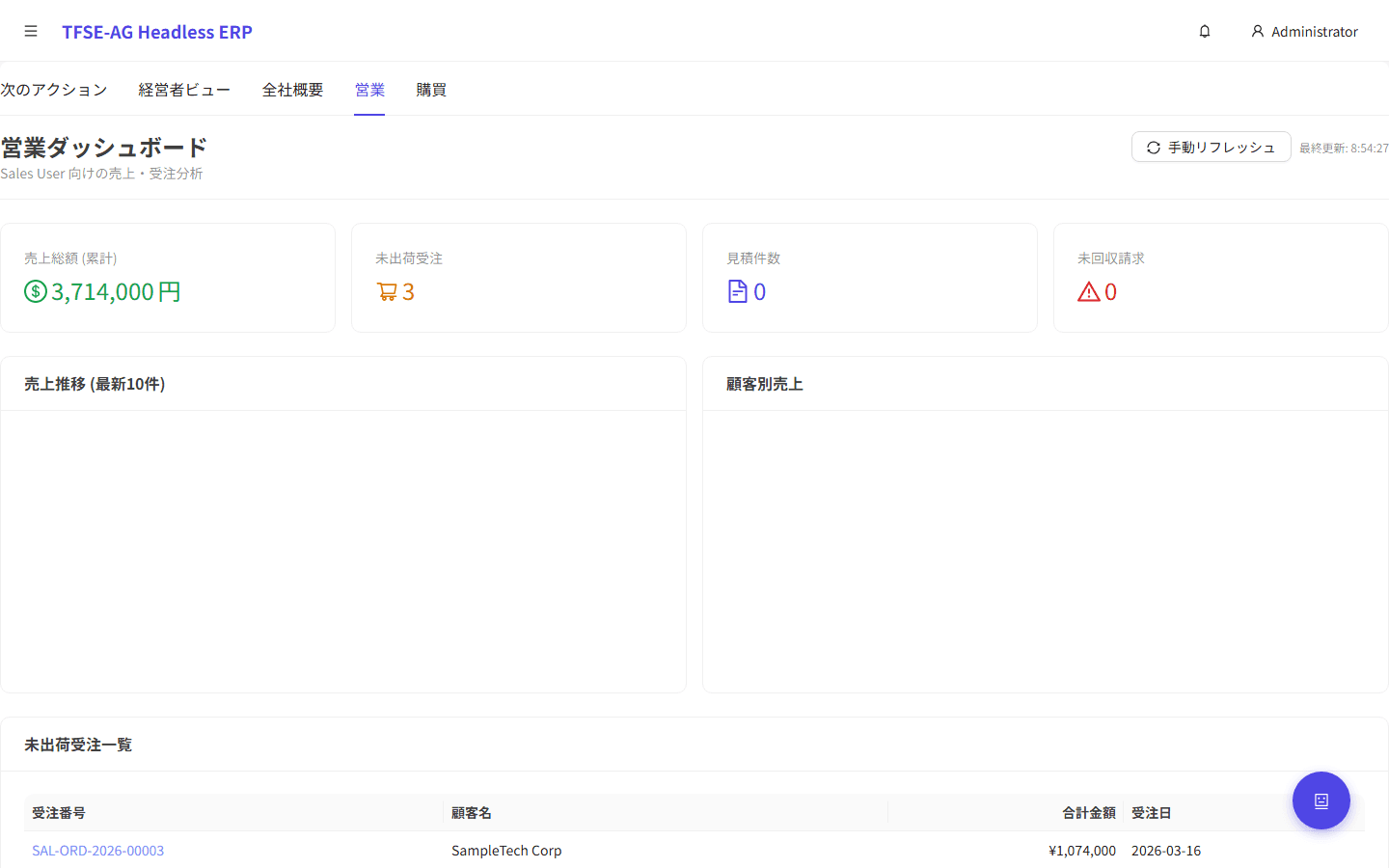
Task: Click the user icon beside Administrator
Action: tap(1258, 32)
